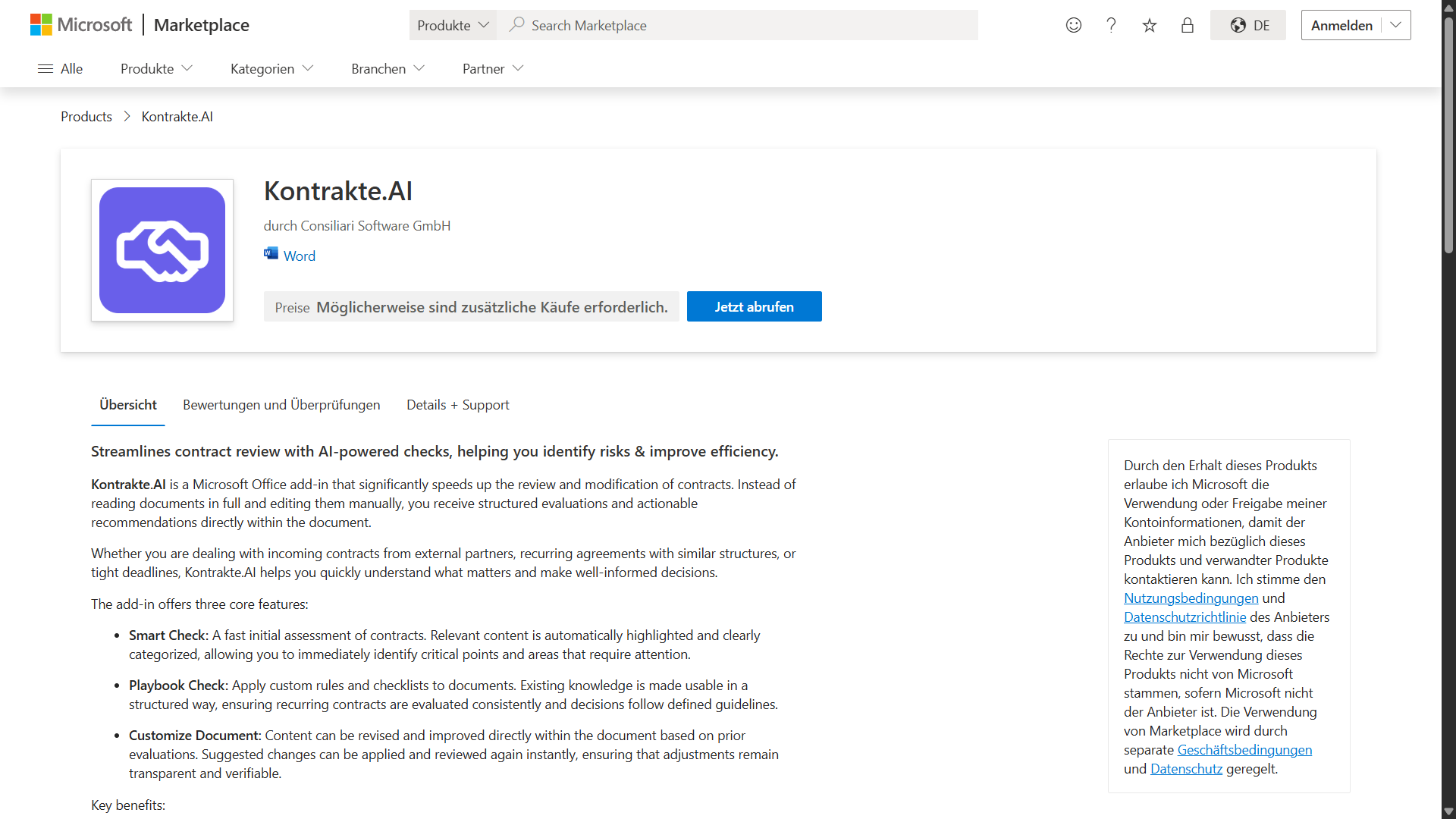Click the Anmelden sign-in button
Viewport: 1456px width, 819px height.
1341,25
